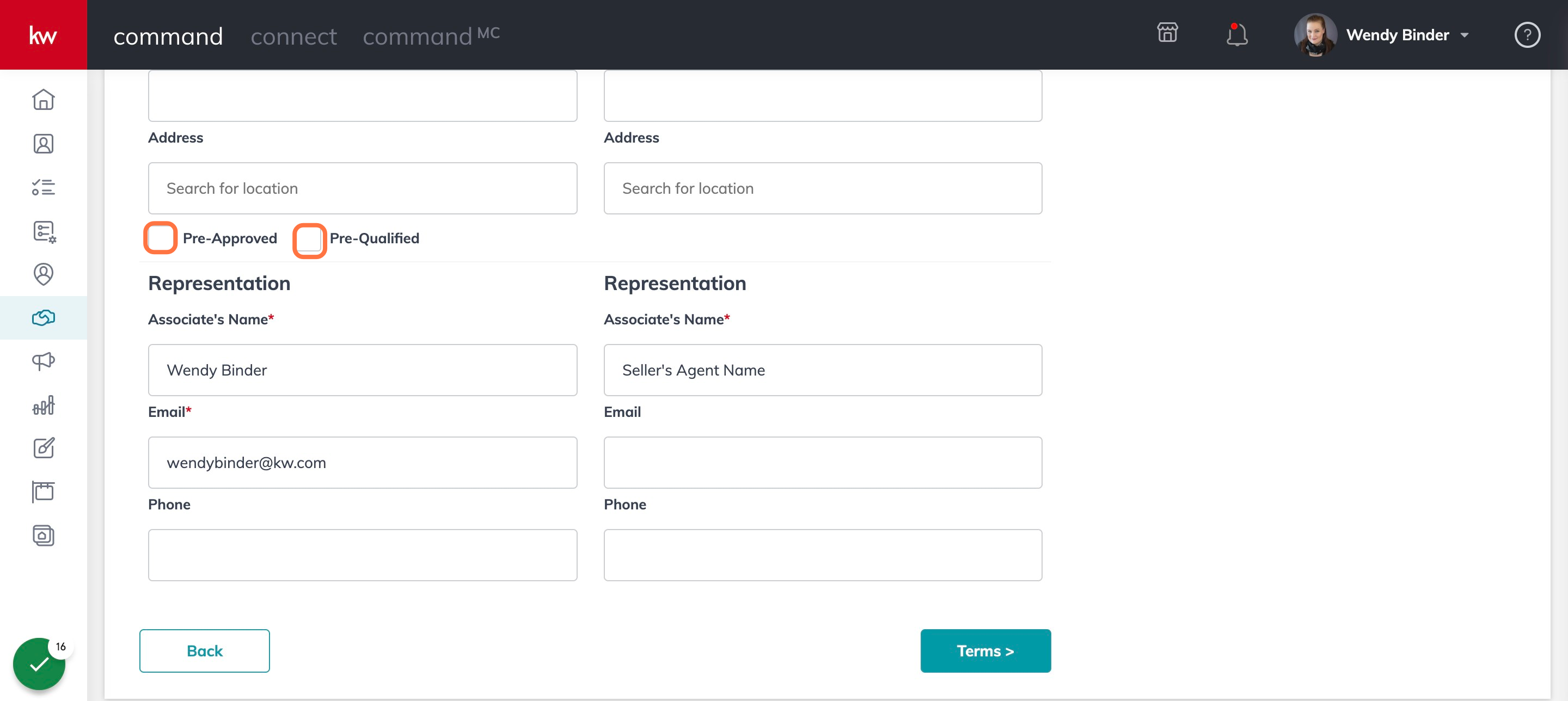Click the green checkmark badge with 16
The height and width of the screenshot is (701, 1568).
pyautogui.click(x=40, y=663)
